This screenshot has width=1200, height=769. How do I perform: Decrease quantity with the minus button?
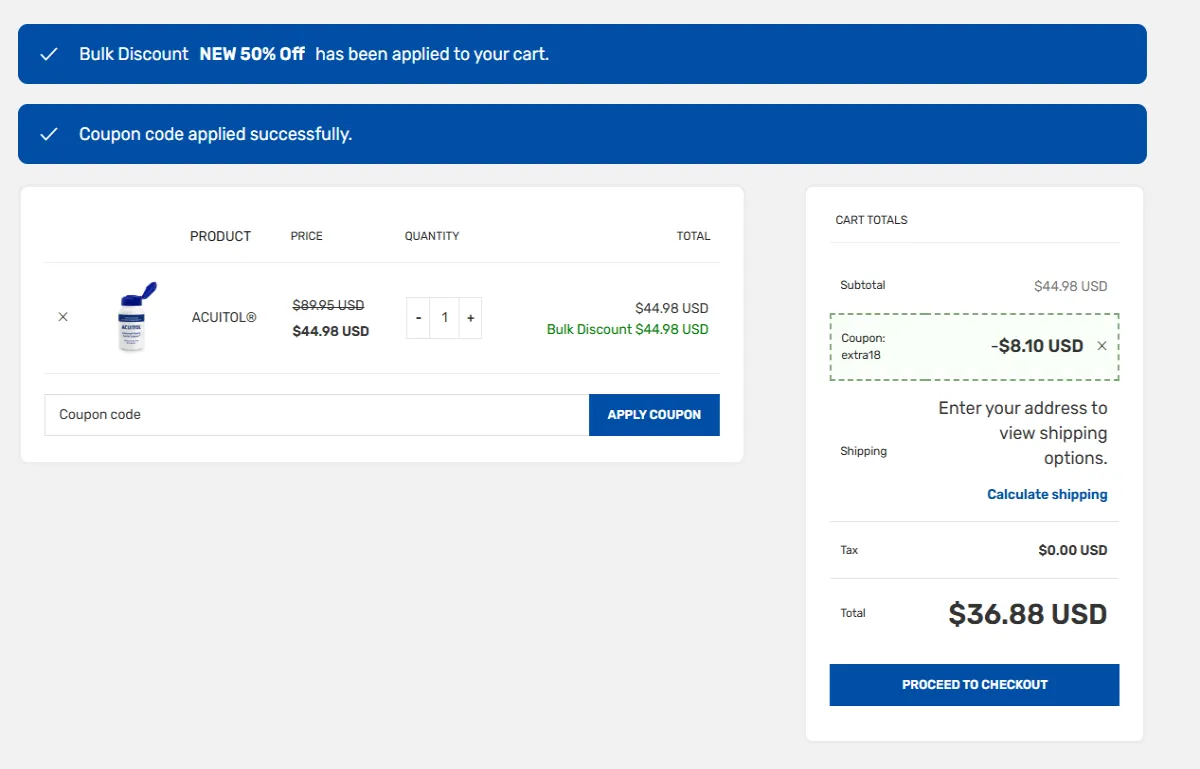tap(418, 318)
